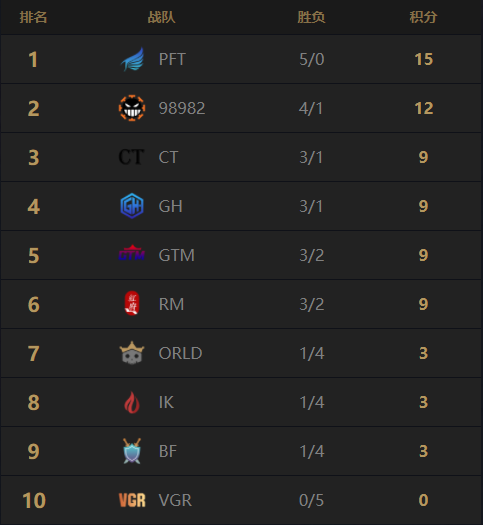
Task: Sort by the 胜负 column header
Action: point(311,17)
